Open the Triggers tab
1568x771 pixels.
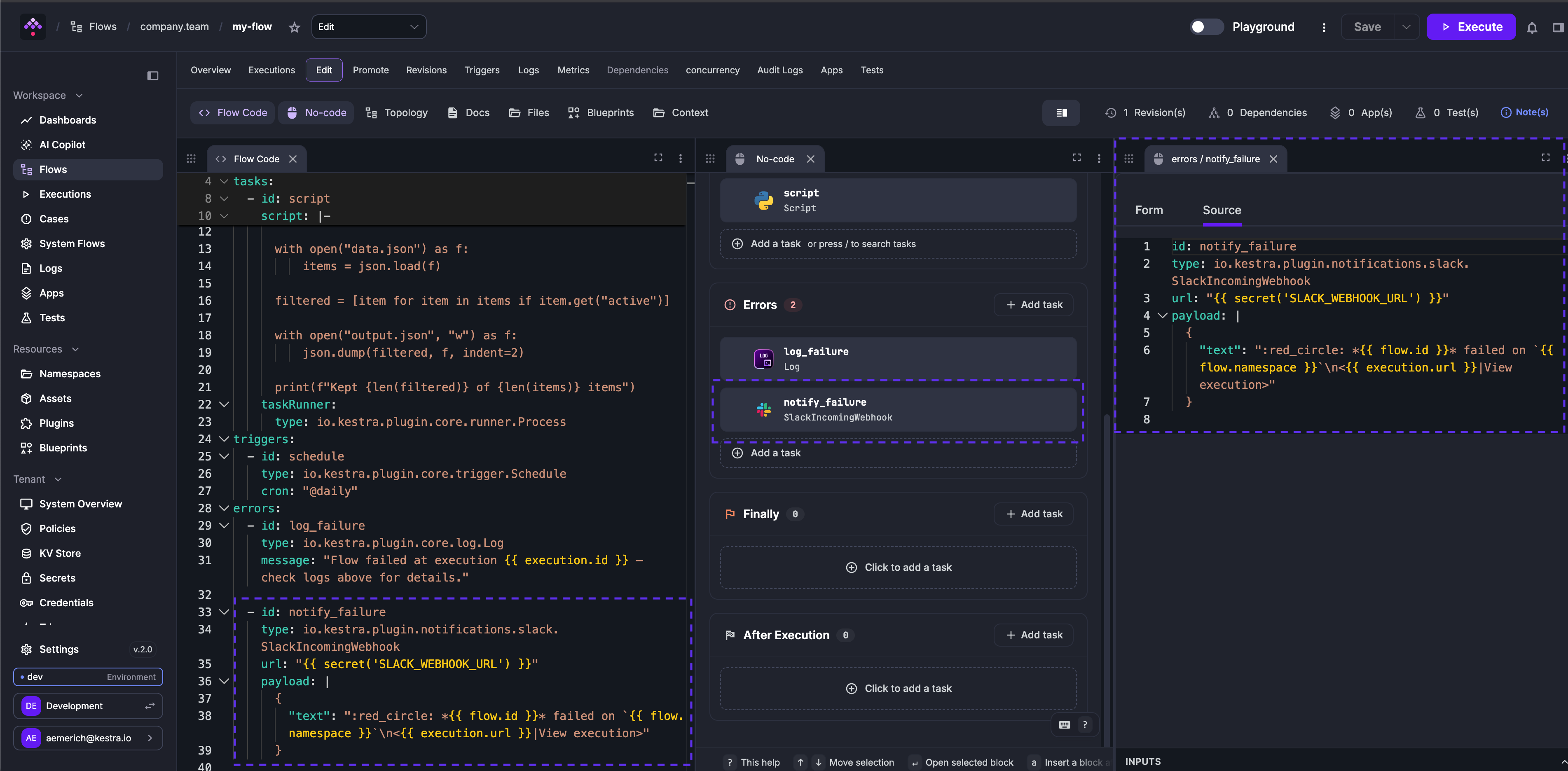tap(482, 70)
